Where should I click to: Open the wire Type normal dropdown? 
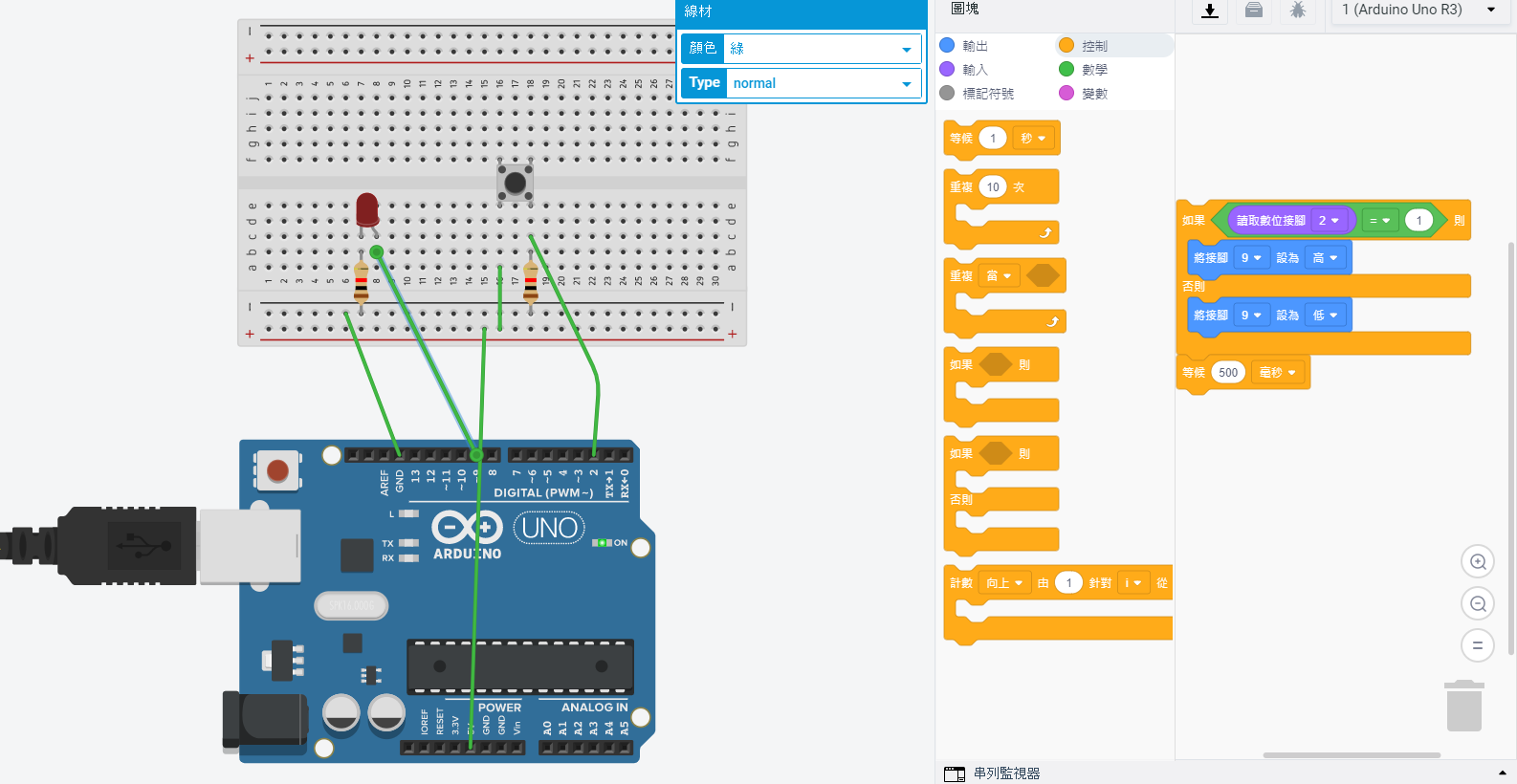(x=822, y=83)
